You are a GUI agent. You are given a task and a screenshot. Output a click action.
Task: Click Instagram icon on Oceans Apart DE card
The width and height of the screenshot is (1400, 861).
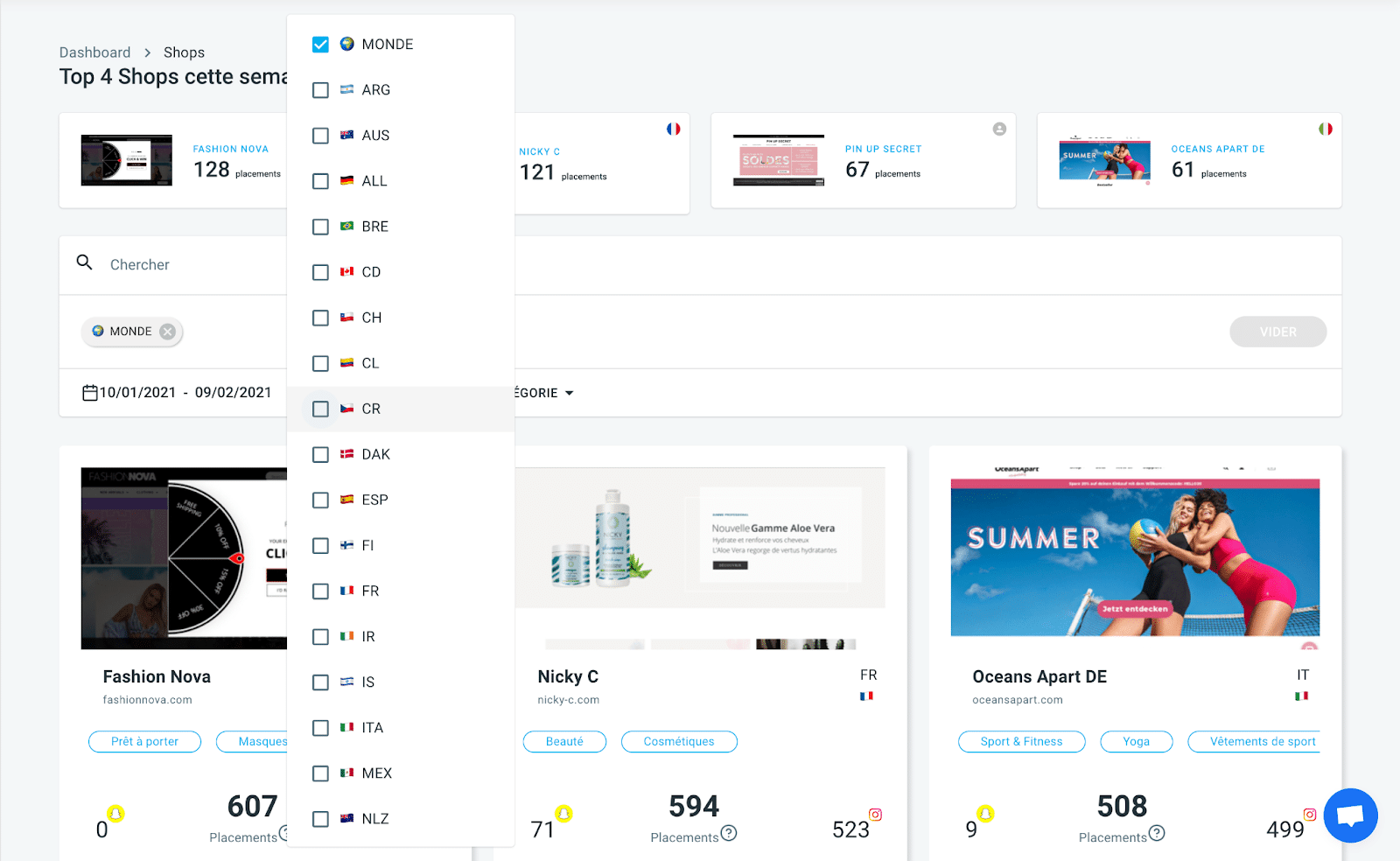[1310, 815]
